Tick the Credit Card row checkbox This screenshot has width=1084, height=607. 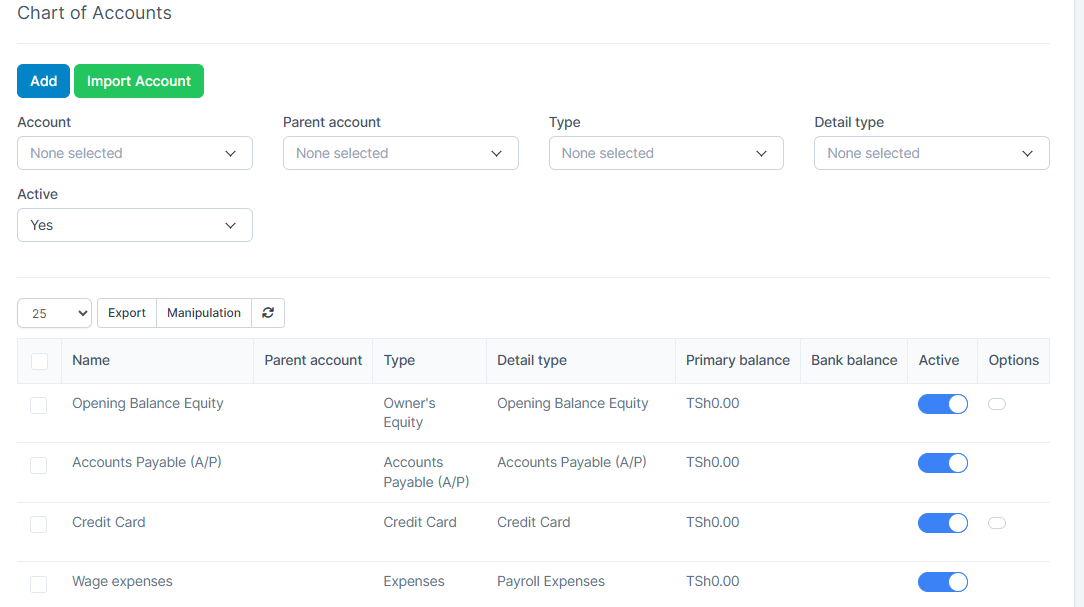(39, 524)
